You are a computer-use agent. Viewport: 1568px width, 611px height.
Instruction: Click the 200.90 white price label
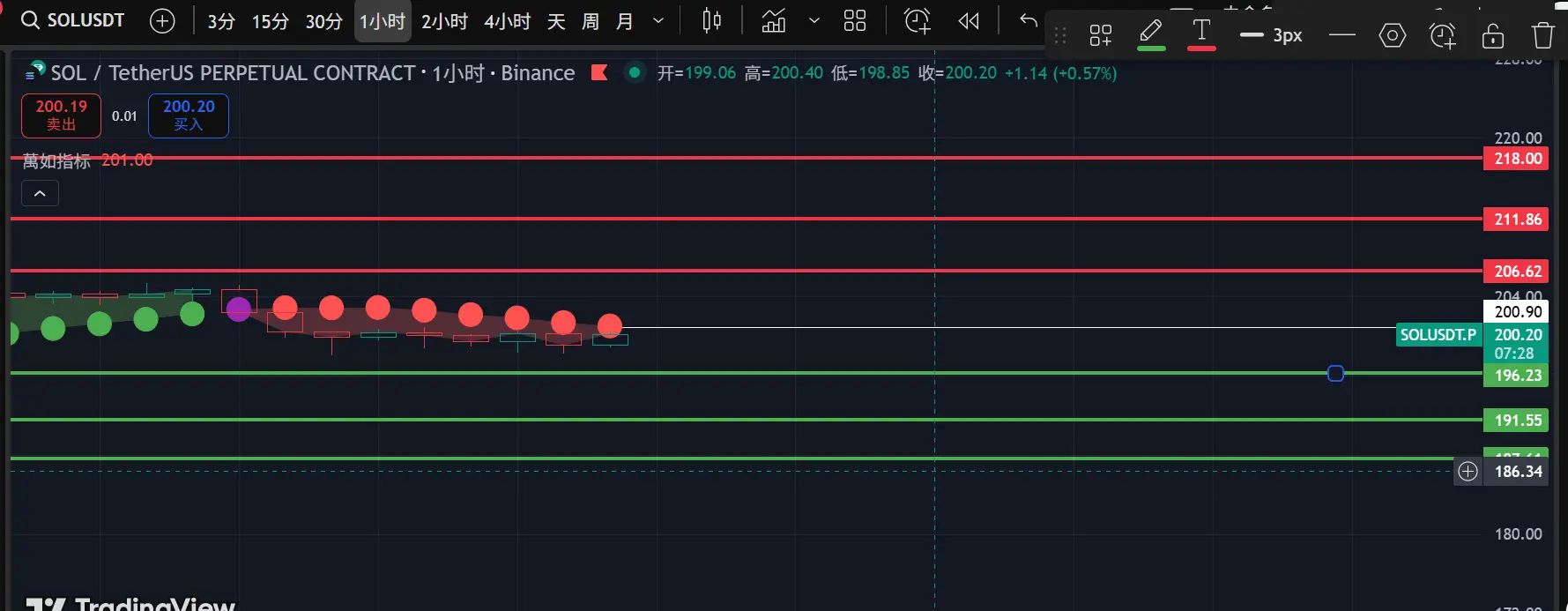[1516, 311]
